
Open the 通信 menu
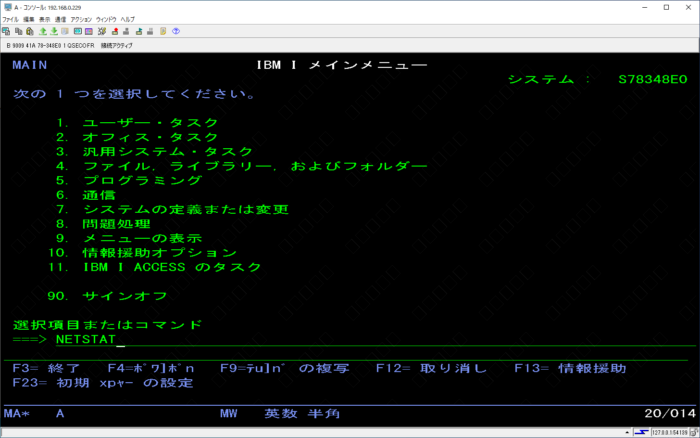click(60, 20)
